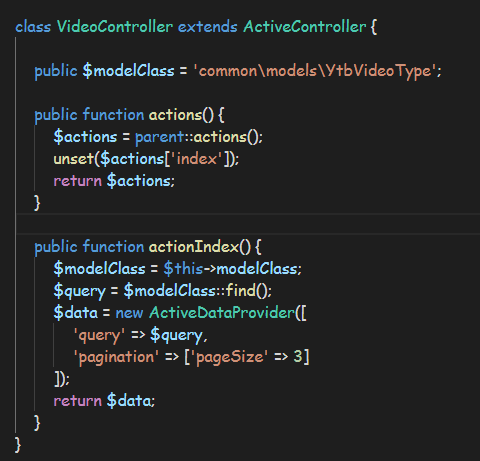Click the class name VideoController

(x=115, y=27)
